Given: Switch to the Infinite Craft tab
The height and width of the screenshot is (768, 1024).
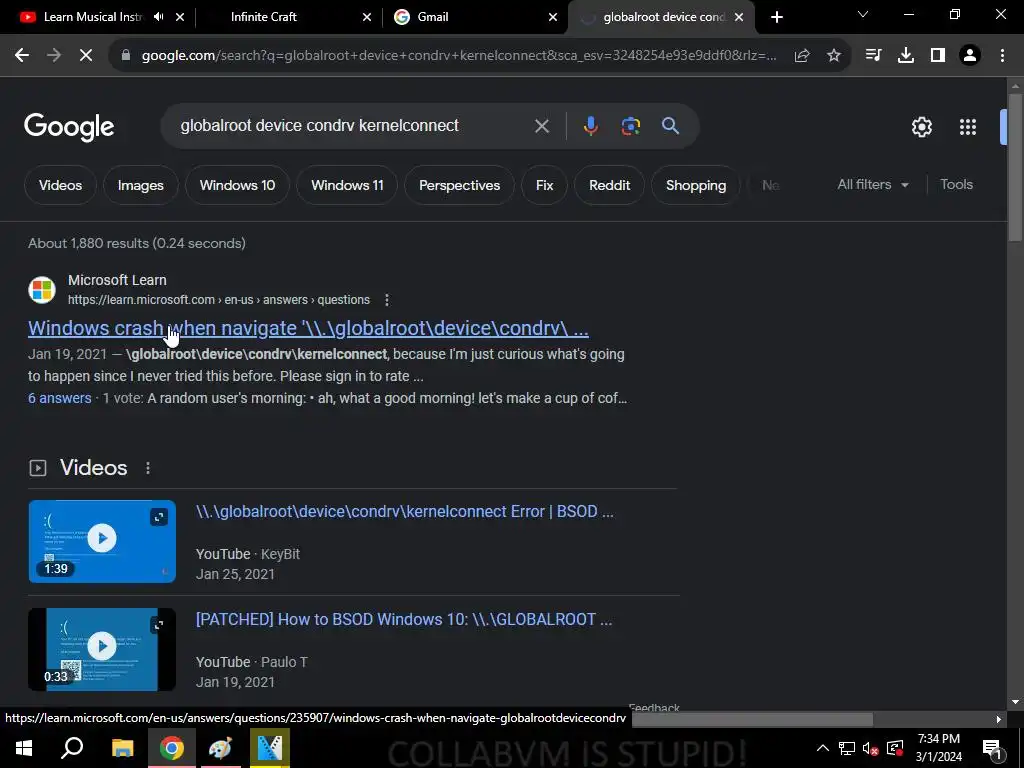Looking at the screenshot, I should tap(264, 17).
